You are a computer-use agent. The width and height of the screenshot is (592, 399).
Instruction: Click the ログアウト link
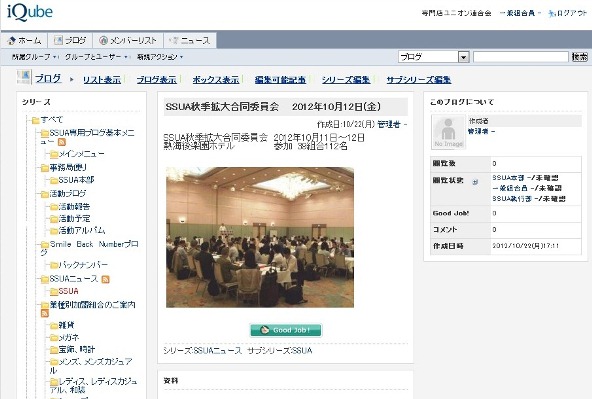tap(572, 13)
